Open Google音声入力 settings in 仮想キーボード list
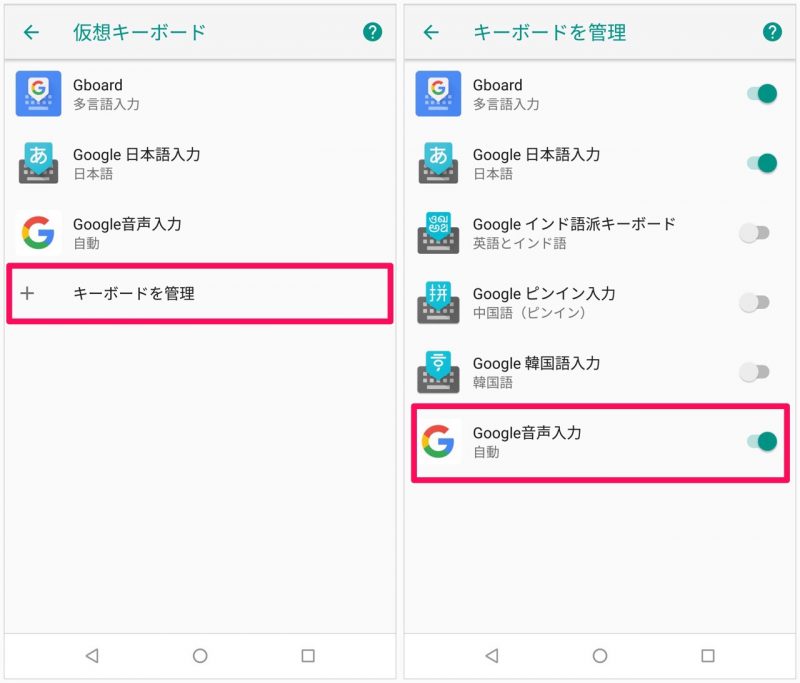This screenshot has width=800, height=683. point(200,233)
